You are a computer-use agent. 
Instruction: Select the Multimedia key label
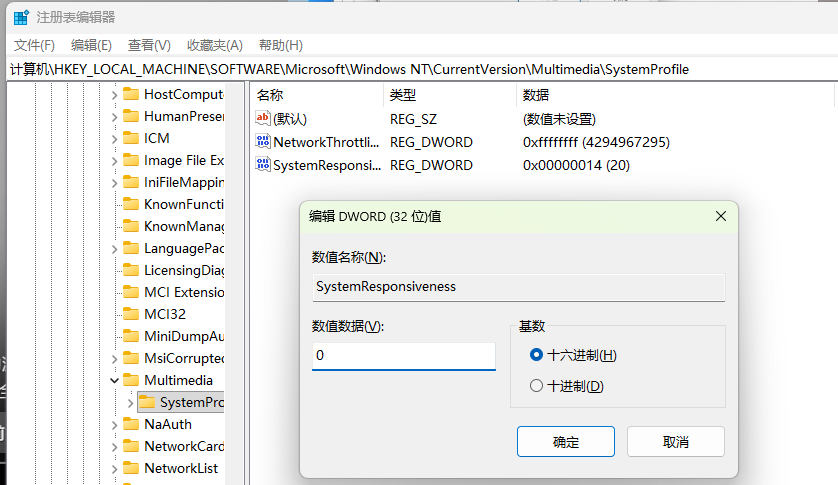click(179, 380)
